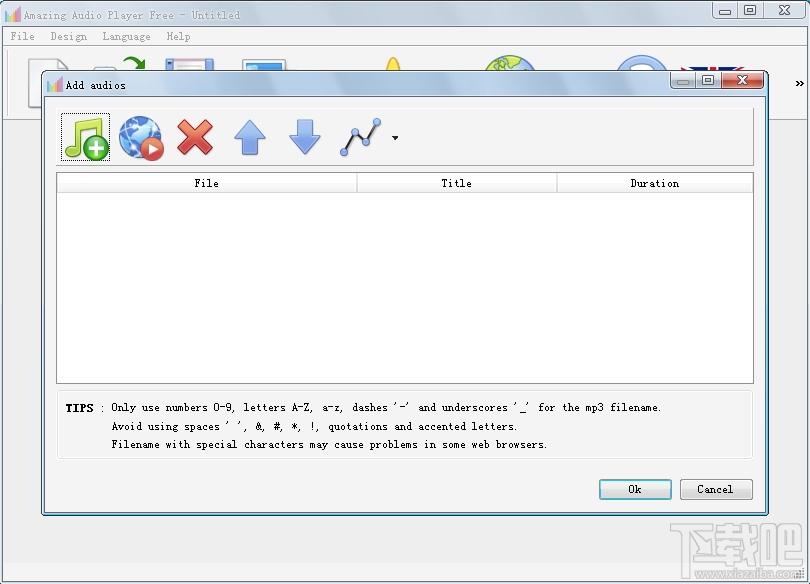
Task: Open the Language menu
Action: (x=127, y=36)
